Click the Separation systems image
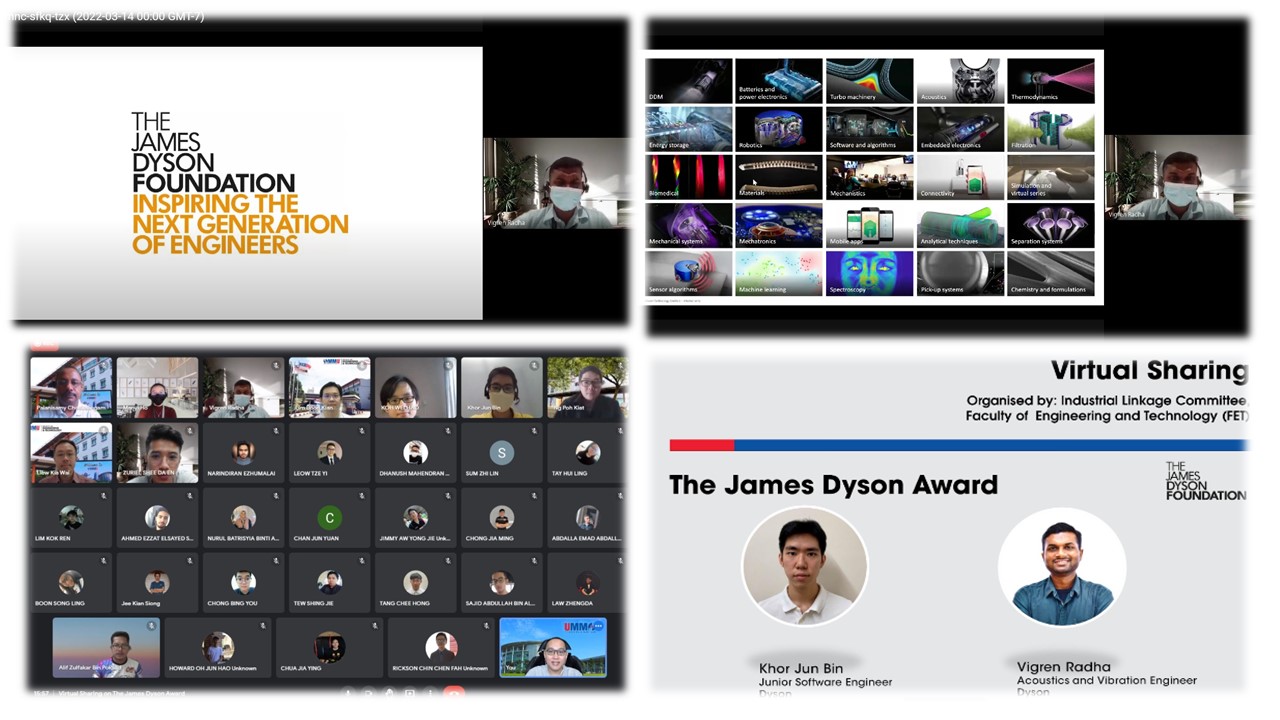 [1051, 225]
